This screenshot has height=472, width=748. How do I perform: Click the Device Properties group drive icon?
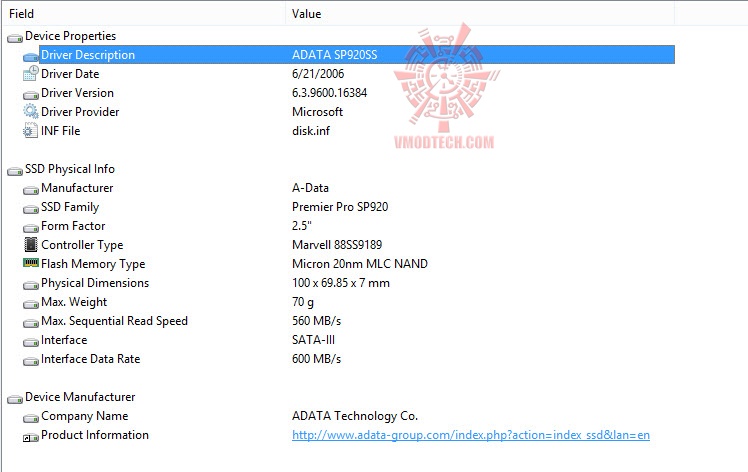[x=15, y=38]
